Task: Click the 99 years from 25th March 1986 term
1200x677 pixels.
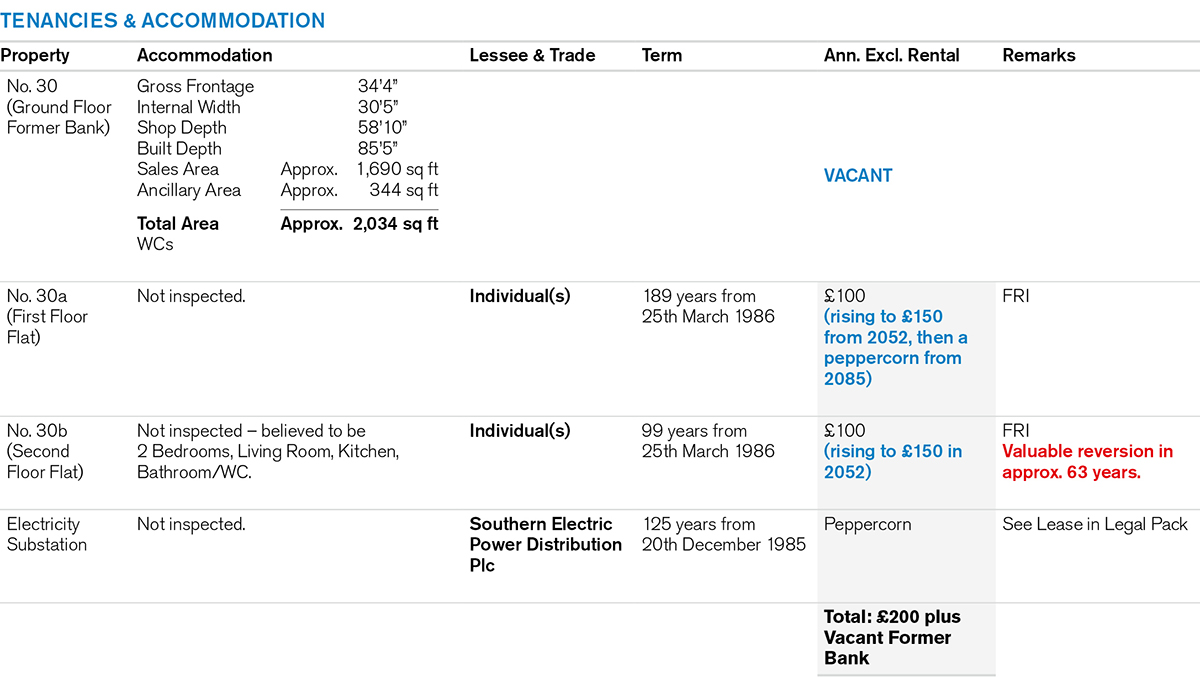Action: click(x=707, y=441)
